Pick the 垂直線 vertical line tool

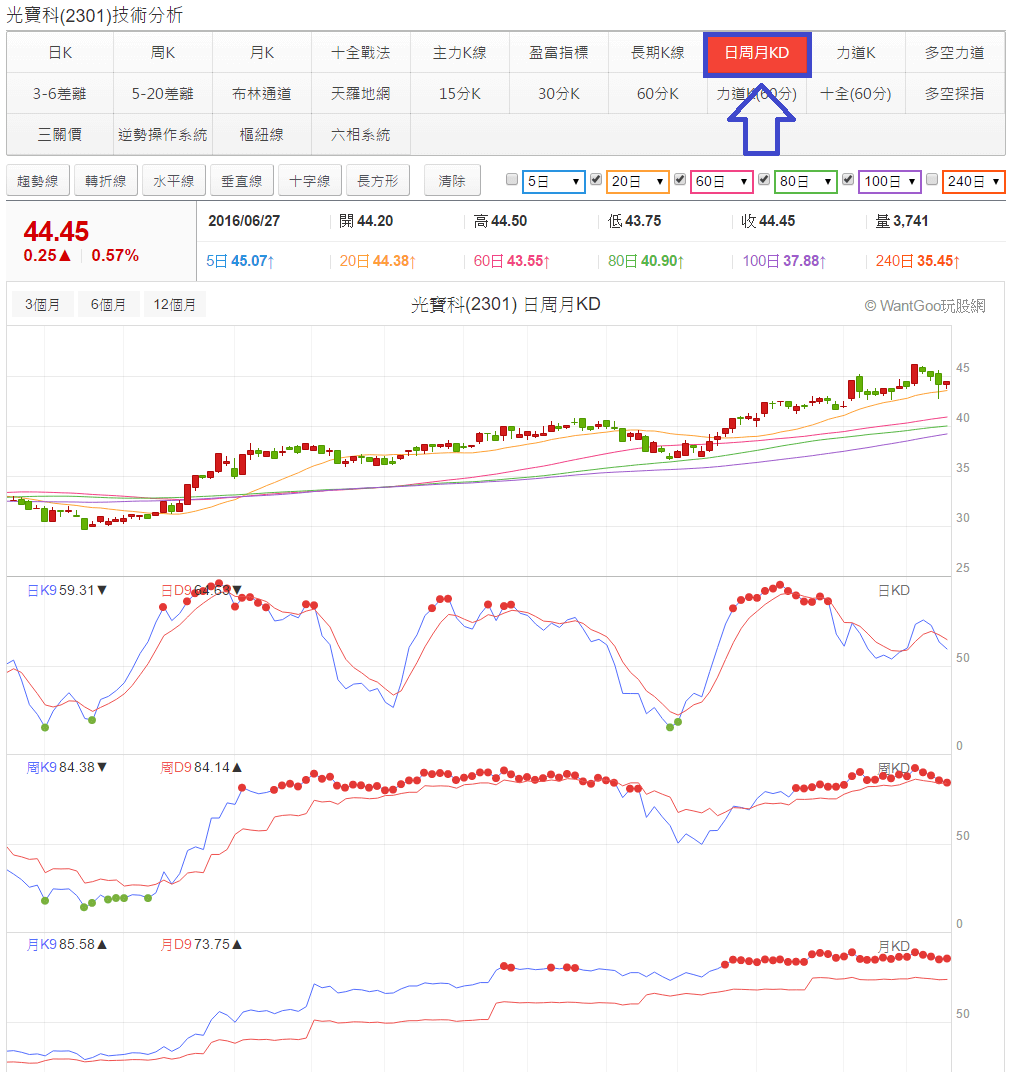(x=241, y=181)
